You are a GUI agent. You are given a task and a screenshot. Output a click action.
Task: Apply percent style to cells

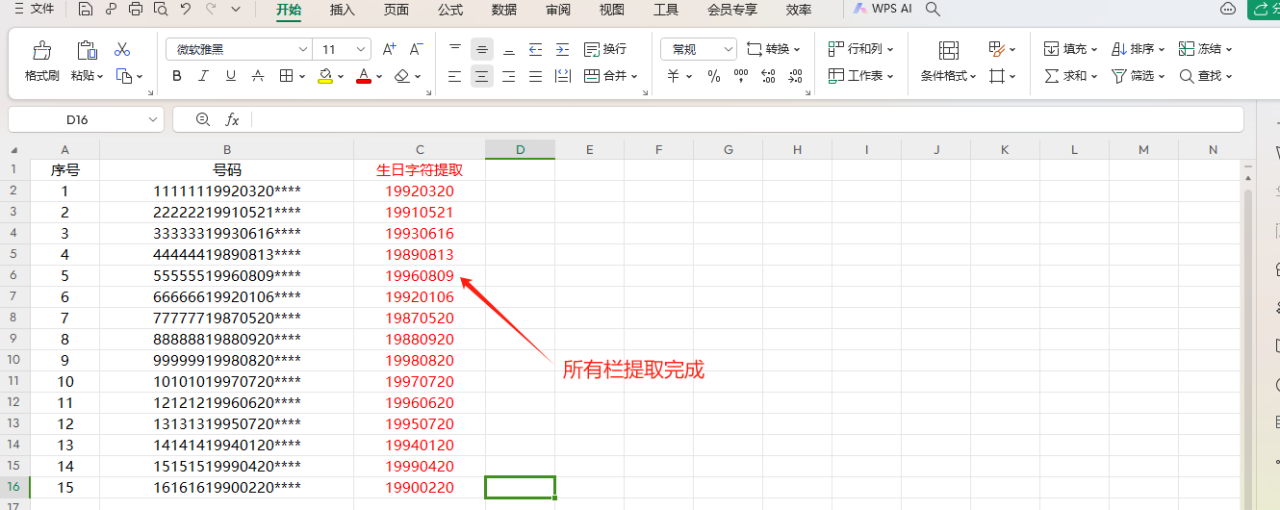tap(714, 76)
